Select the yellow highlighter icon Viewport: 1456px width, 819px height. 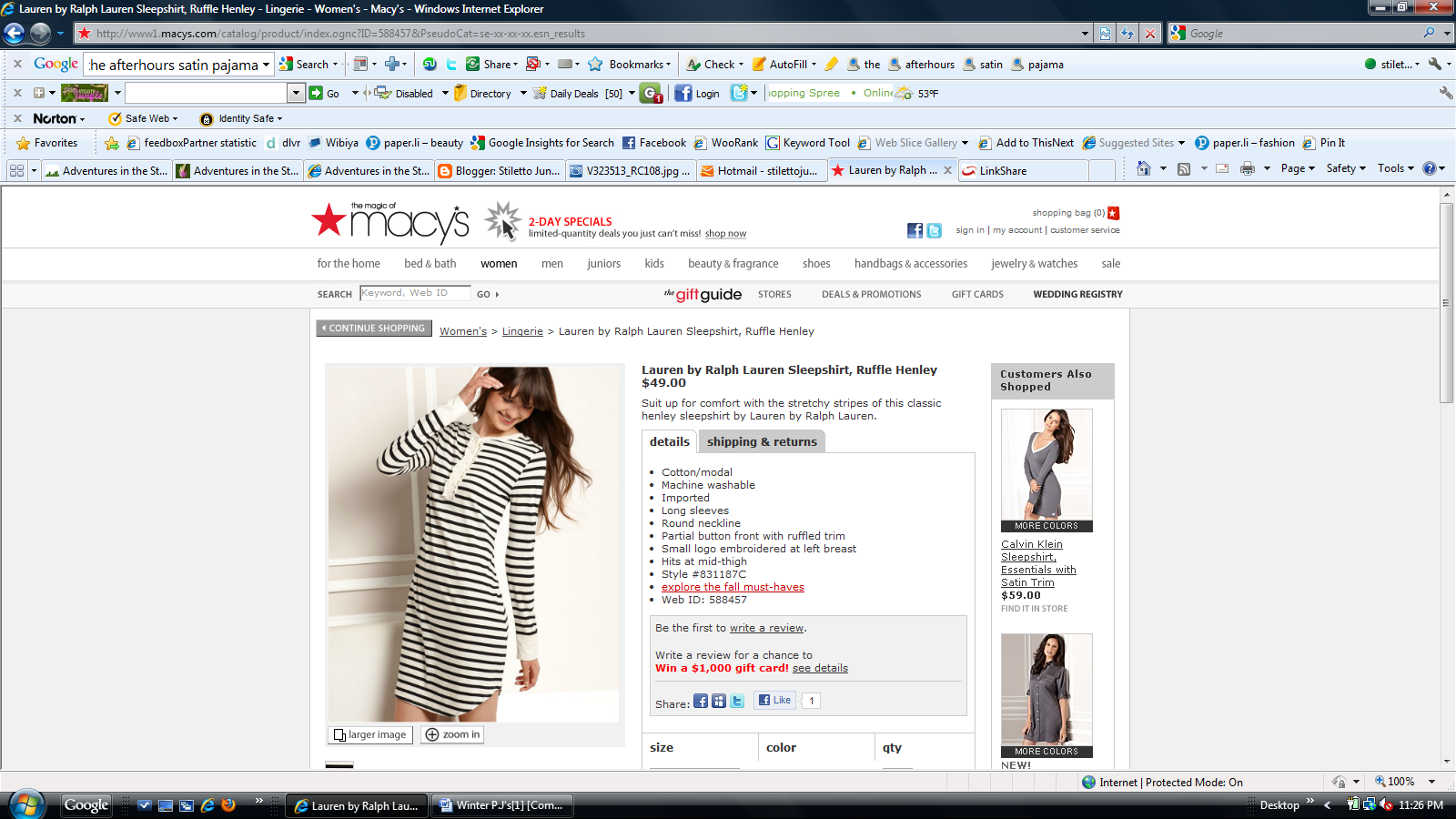(831, 65)
